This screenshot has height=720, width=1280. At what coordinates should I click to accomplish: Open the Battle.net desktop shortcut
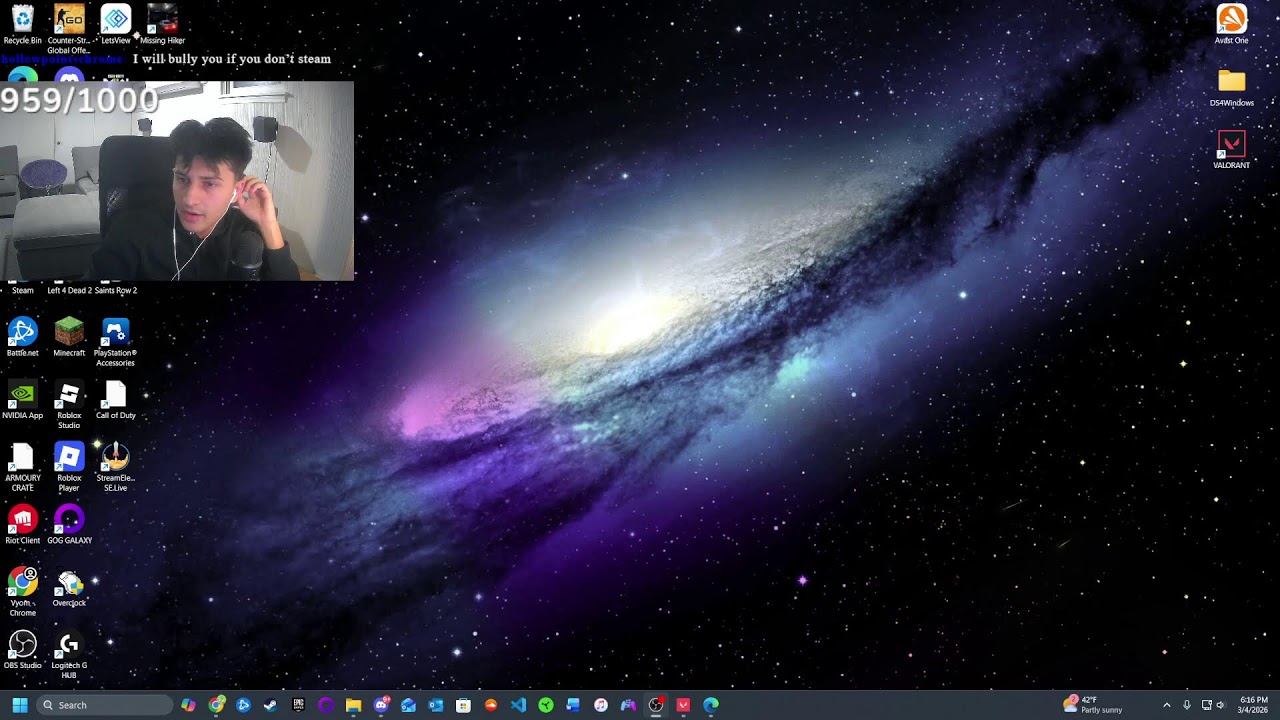tap(22, 337)
